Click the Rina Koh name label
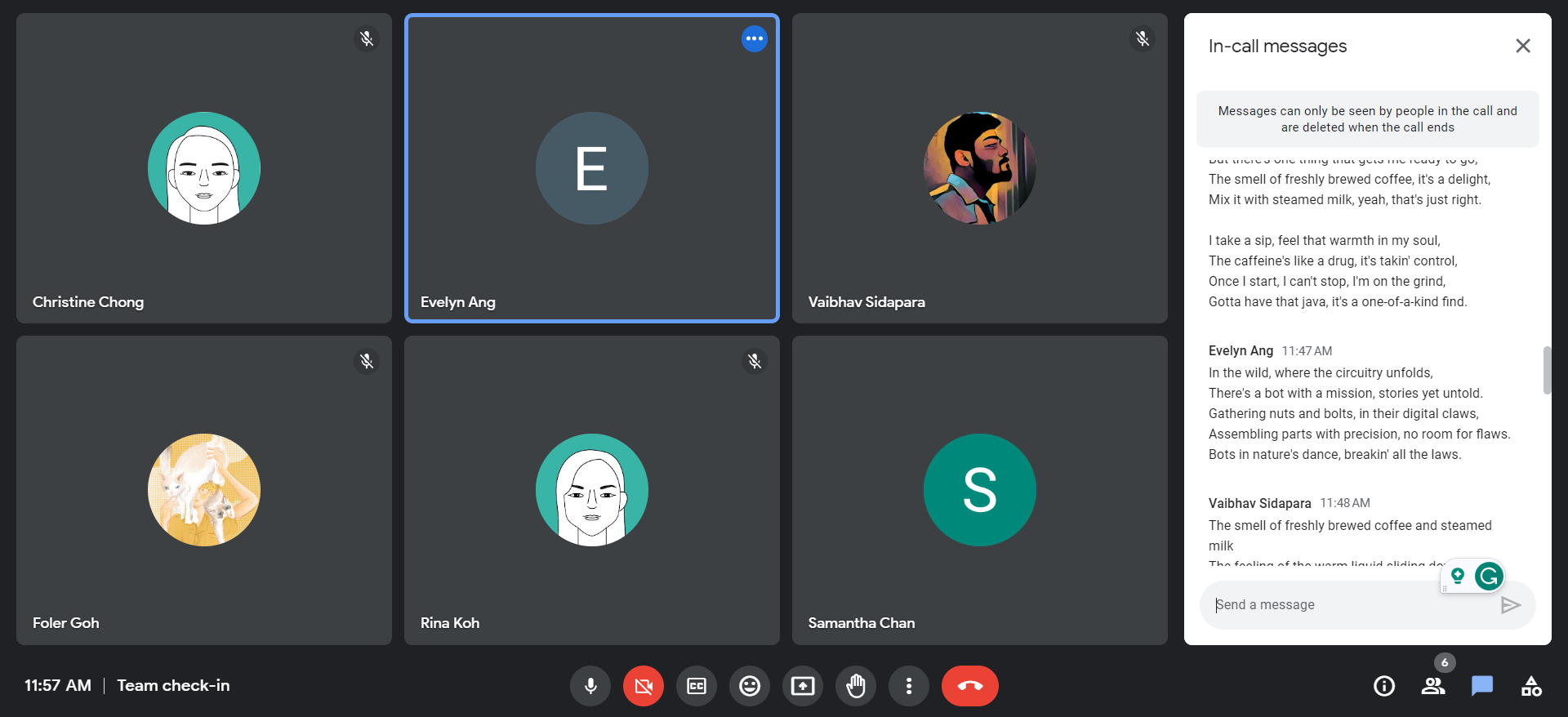Screen dimensions: 1568x717 pos(450,623)
